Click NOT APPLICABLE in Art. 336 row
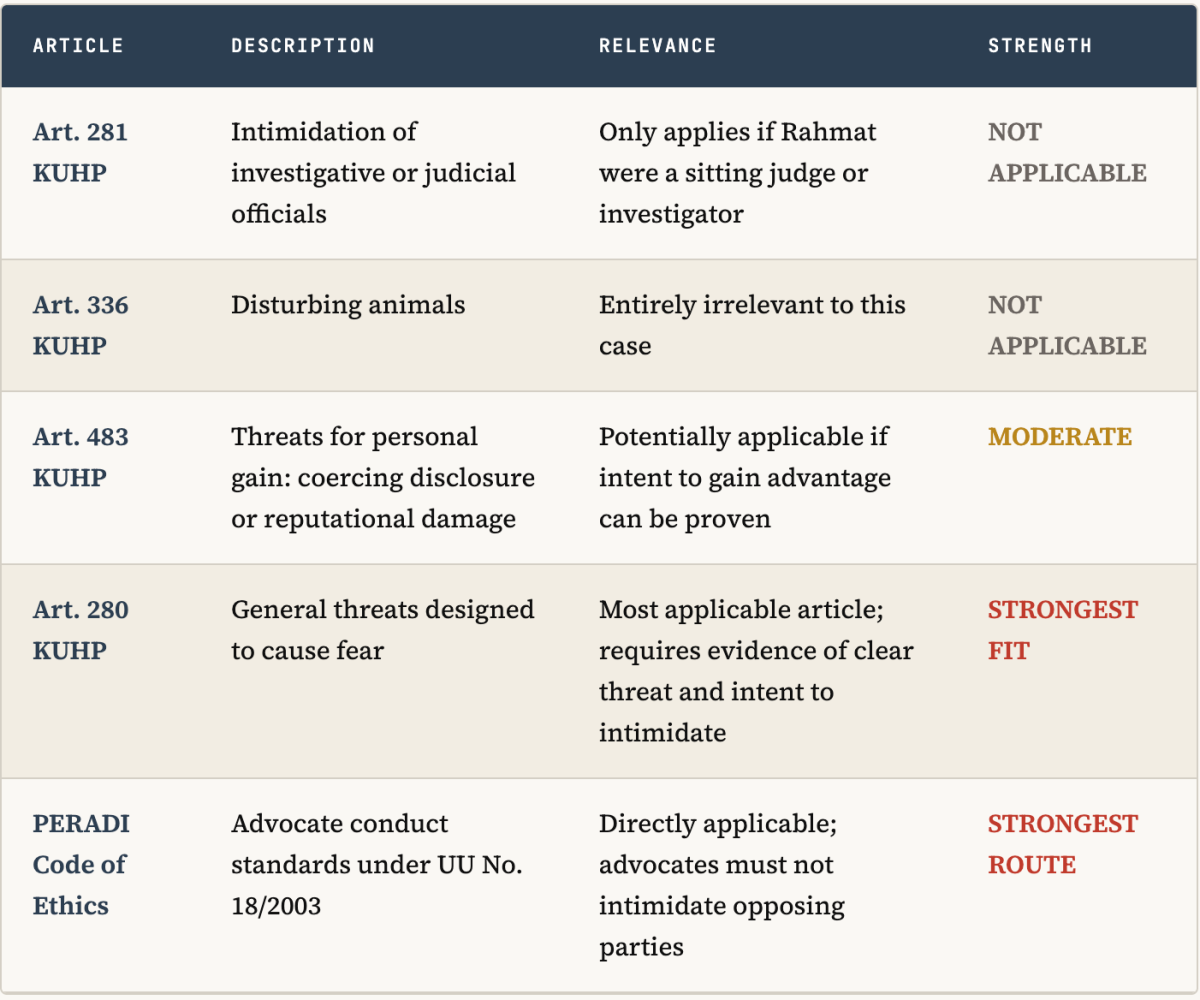This screenshot has width=1200, height=1000. pos(1067,325)
